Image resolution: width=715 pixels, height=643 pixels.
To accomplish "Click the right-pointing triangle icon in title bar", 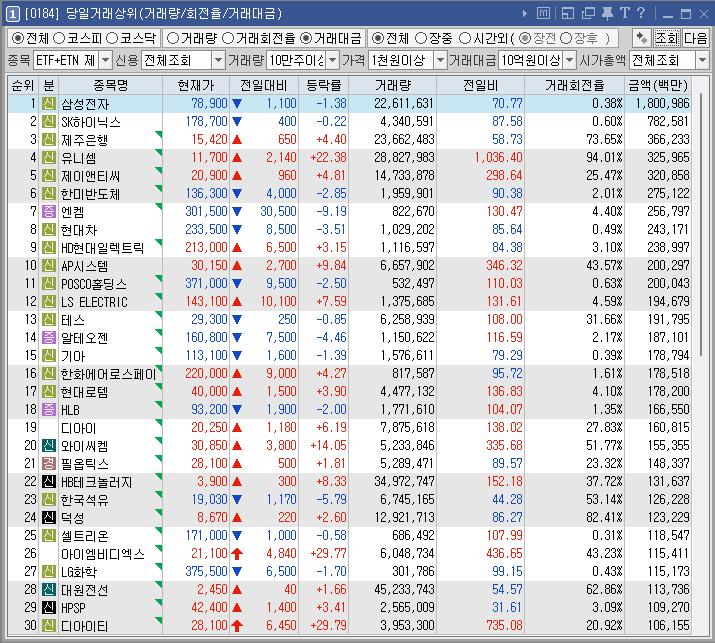I will [x=524, y=14].
